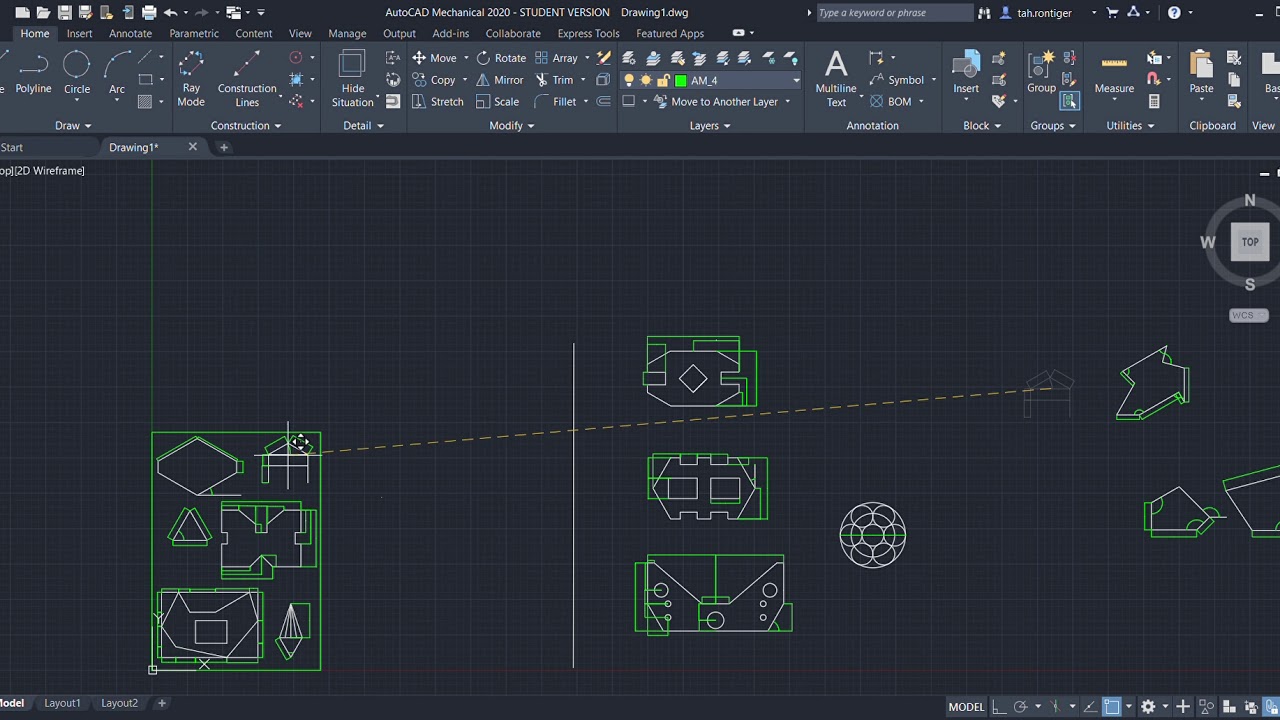Select the Polyline drawing tool
Viewport: 1280px width, 720px height.
tap(33, 74)
